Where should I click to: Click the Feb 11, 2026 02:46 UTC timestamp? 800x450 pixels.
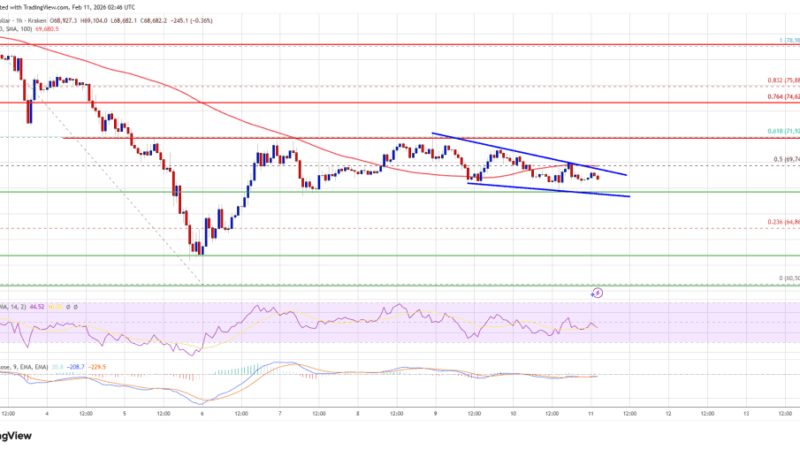pos(104,7)
